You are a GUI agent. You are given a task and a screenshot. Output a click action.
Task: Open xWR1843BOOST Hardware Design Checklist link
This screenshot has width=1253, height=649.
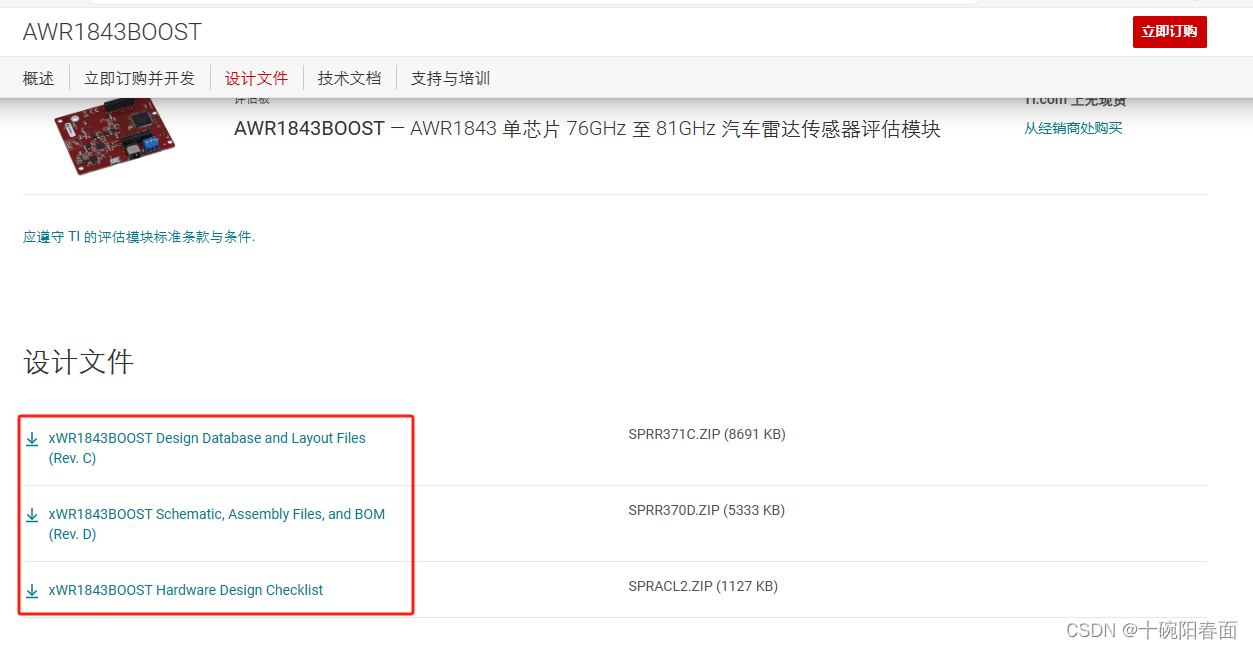point(186,590)
